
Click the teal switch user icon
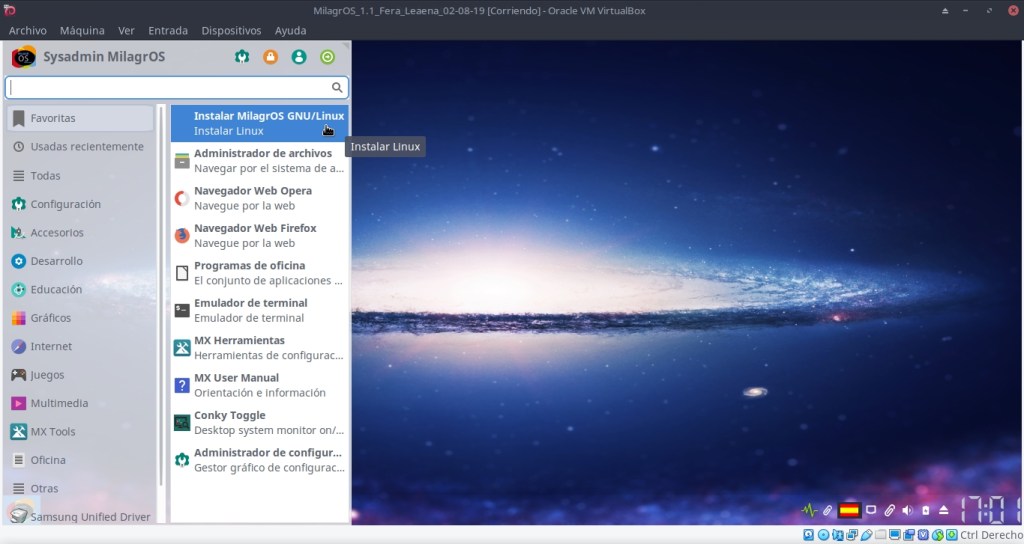[299, 57]
